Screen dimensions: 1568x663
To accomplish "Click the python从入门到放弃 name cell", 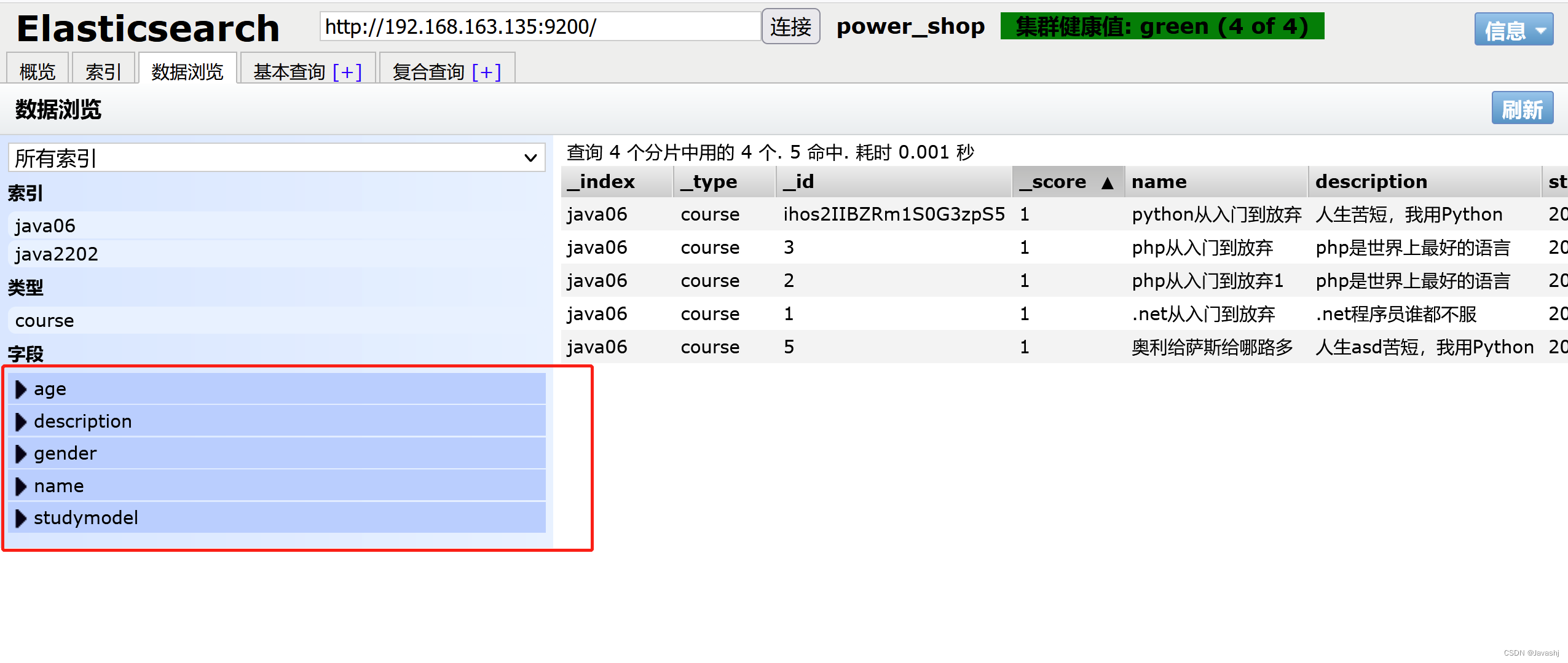I will click(1216, 214).
